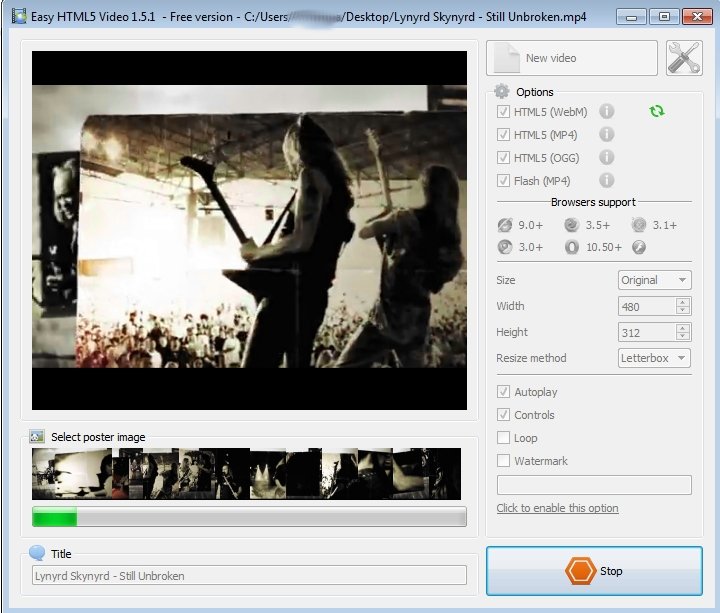This screenshot has width=720, height=613.
Task: Open the Size dropdown showing Original
Action: (x=654, y=280)
